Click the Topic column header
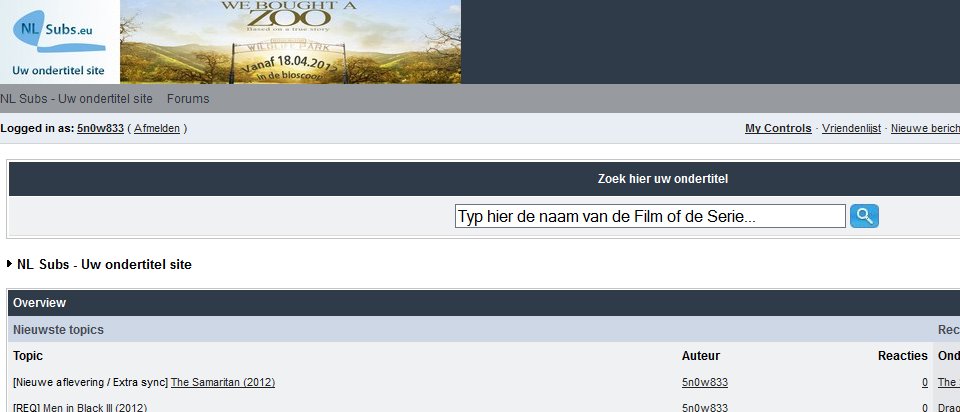This screenshot has width=960, height=412. pos(28,355)
